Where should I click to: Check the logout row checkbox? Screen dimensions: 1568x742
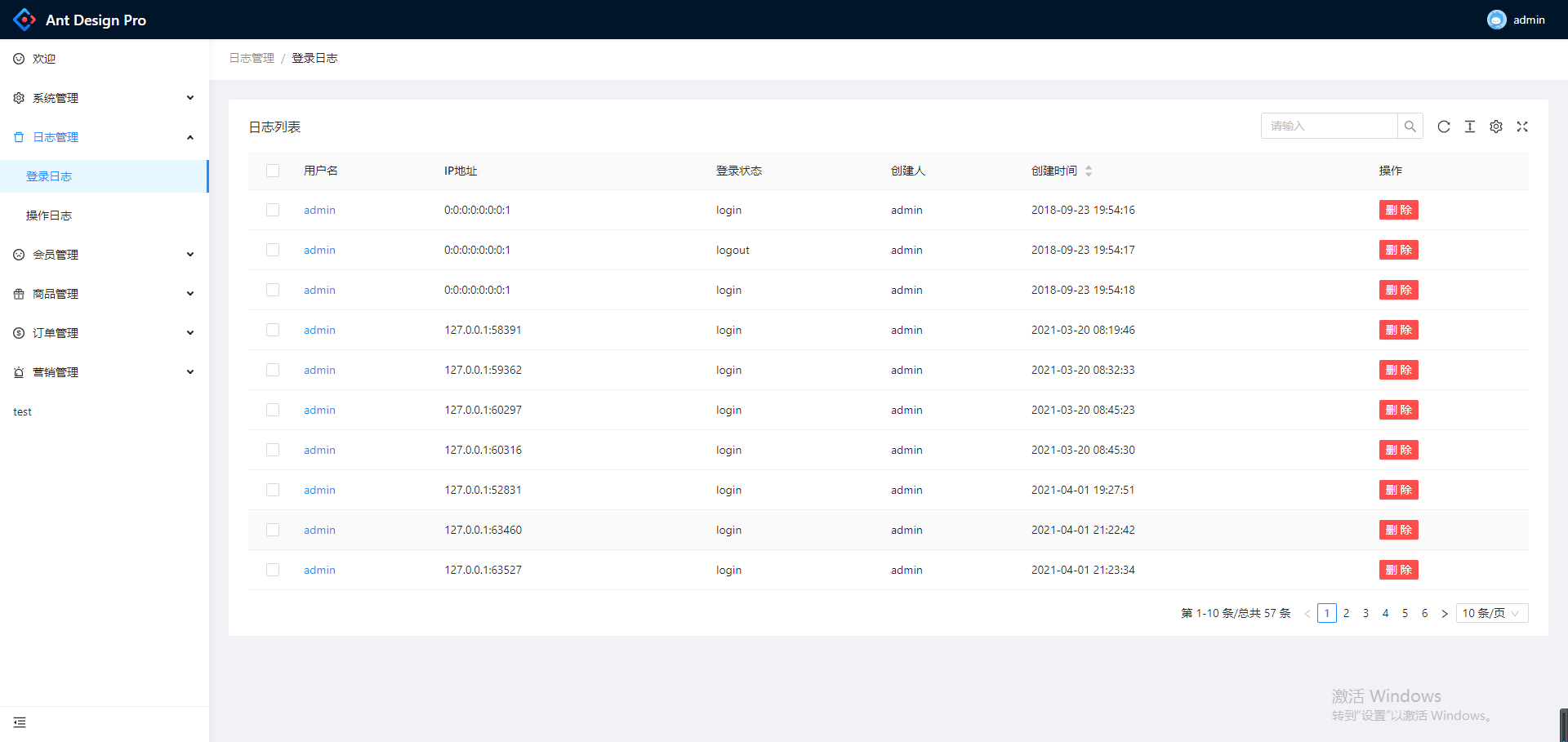pyautogui.click(x=273, y=250)
